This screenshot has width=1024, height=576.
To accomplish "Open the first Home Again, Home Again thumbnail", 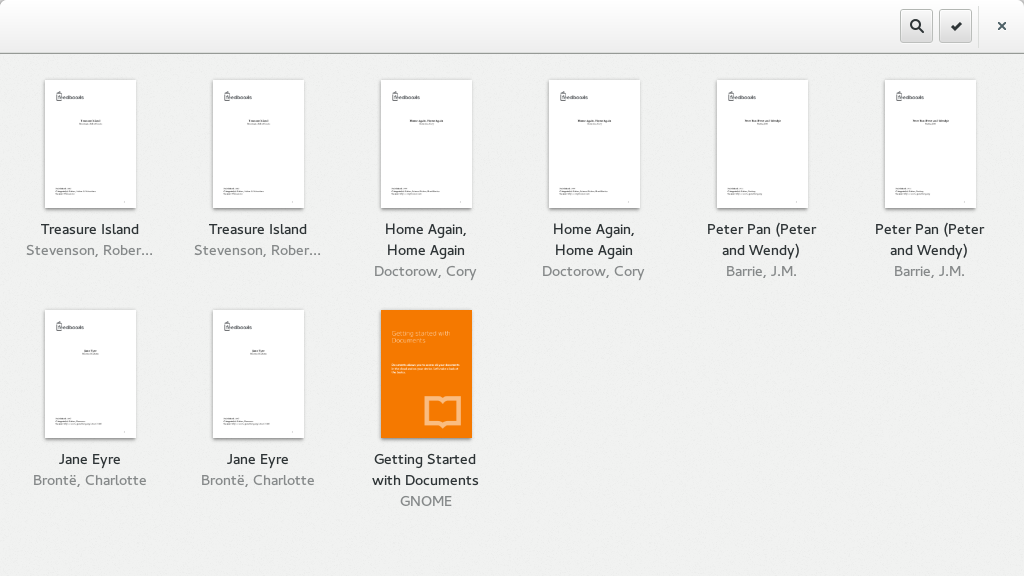I will 426,144.
